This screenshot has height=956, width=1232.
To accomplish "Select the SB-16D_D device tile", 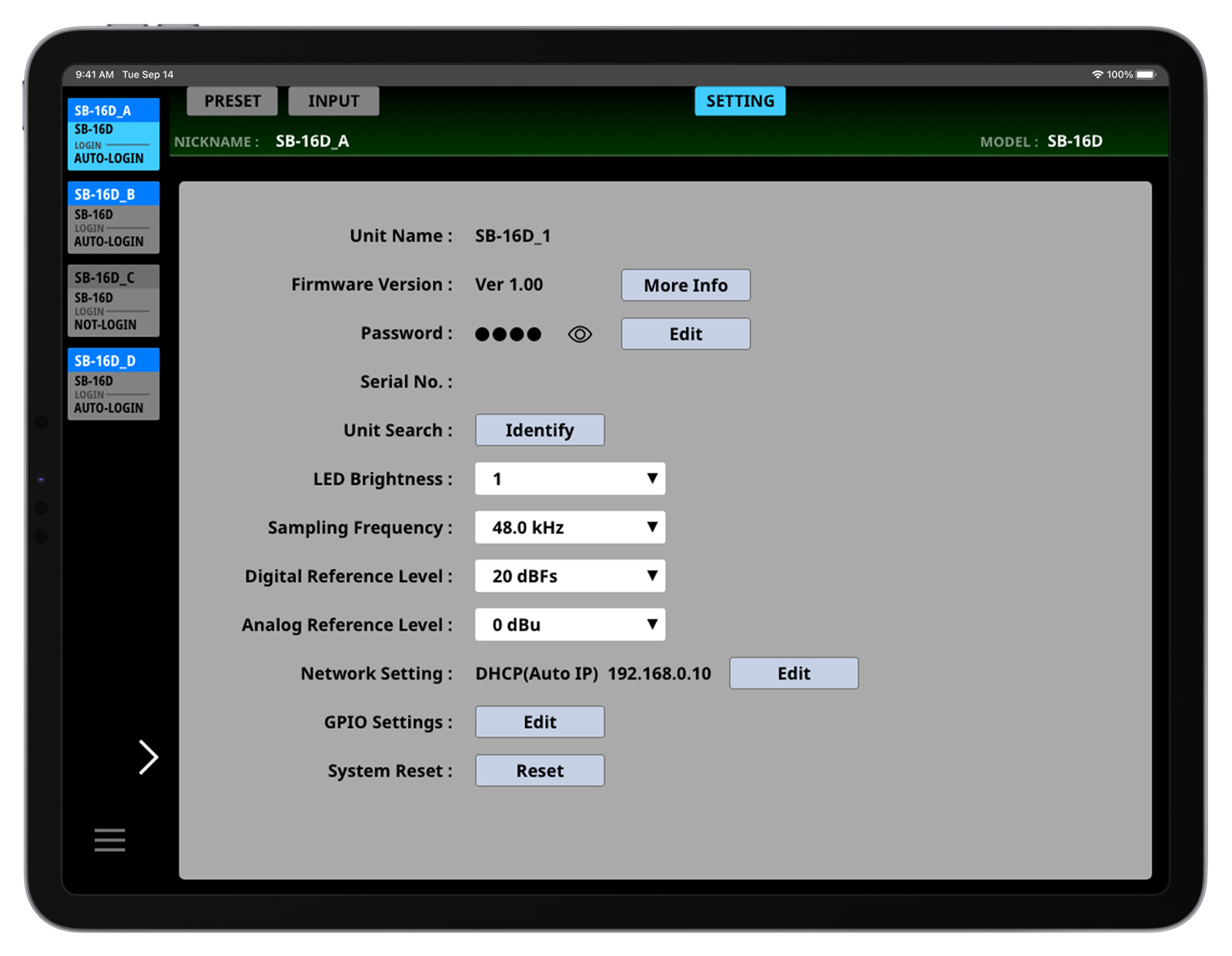I will (113, 383).
